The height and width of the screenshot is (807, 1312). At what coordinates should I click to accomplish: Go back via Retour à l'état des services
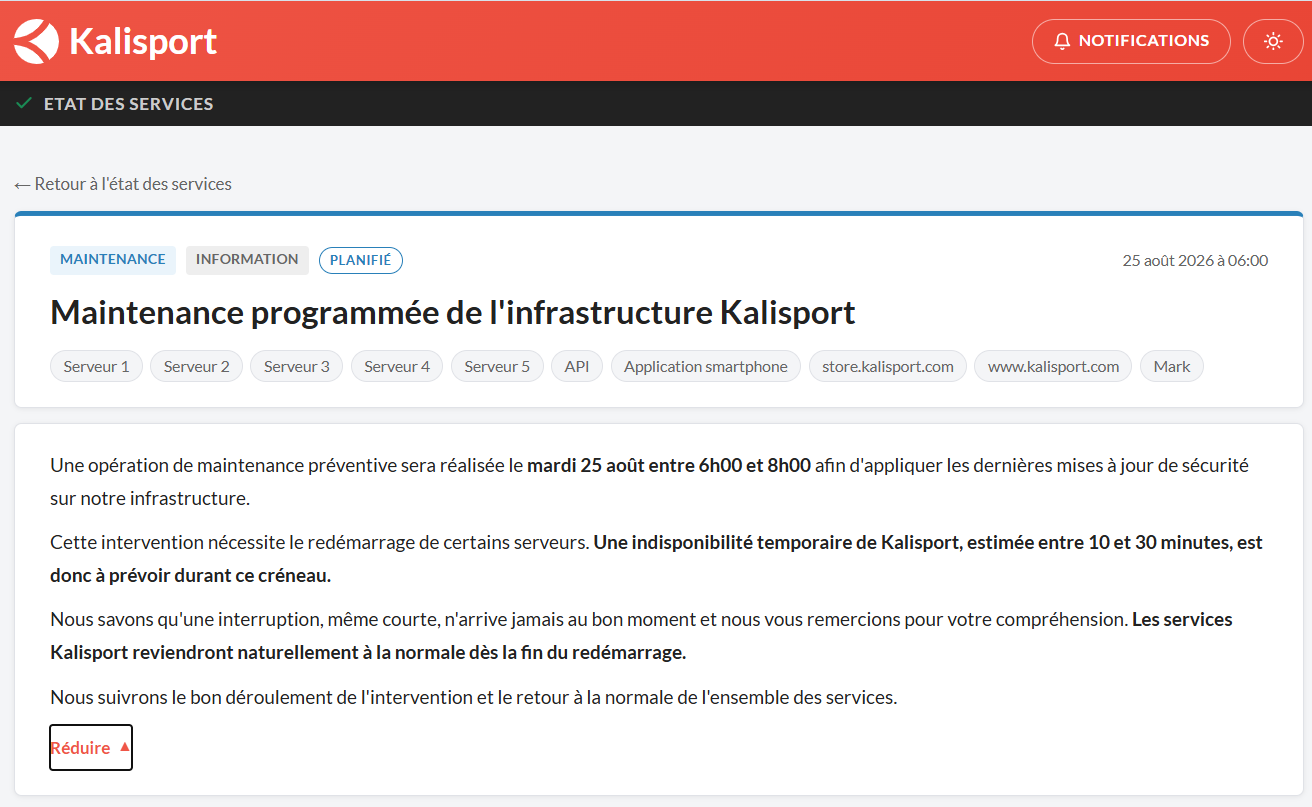[x=123, y=184]
